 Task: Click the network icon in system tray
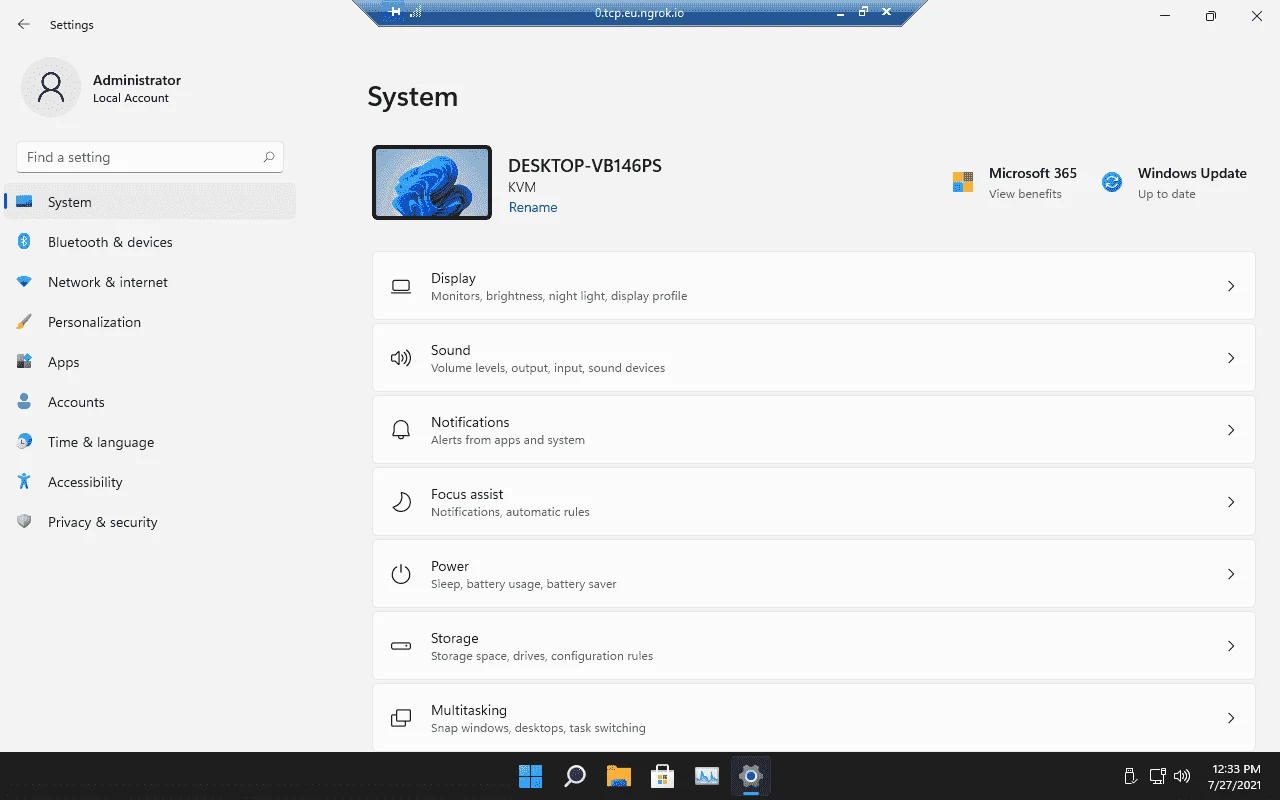(1157, 776)
